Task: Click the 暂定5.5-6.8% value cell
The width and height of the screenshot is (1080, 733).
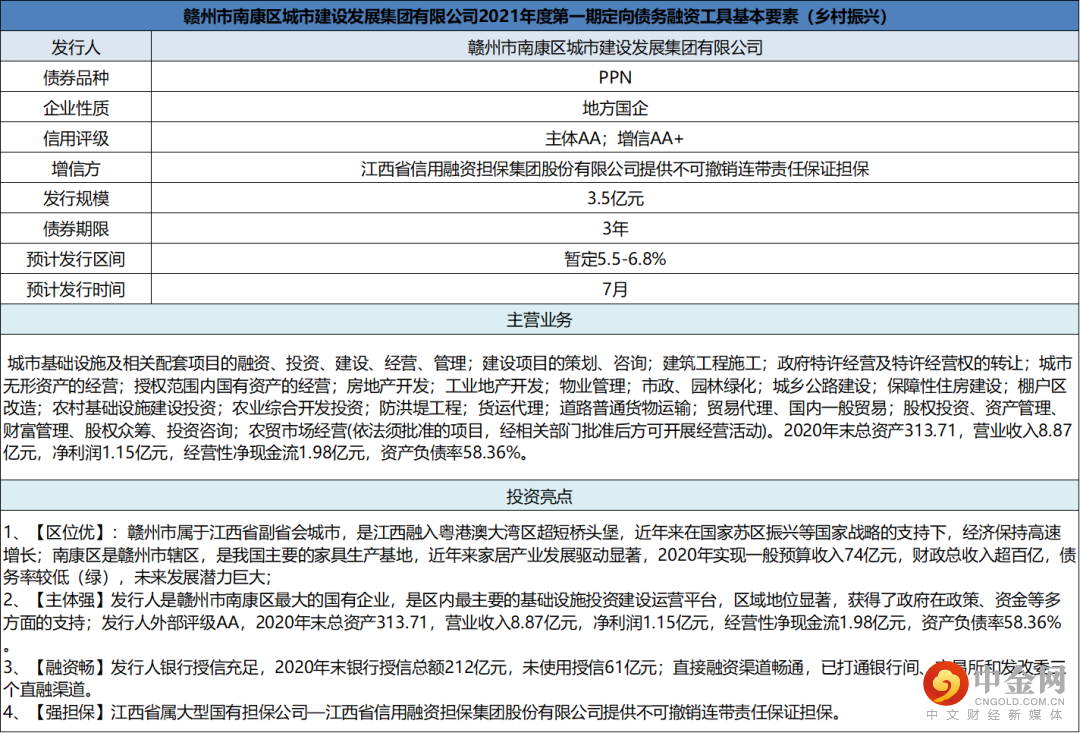Action: [x=615, y=258]
